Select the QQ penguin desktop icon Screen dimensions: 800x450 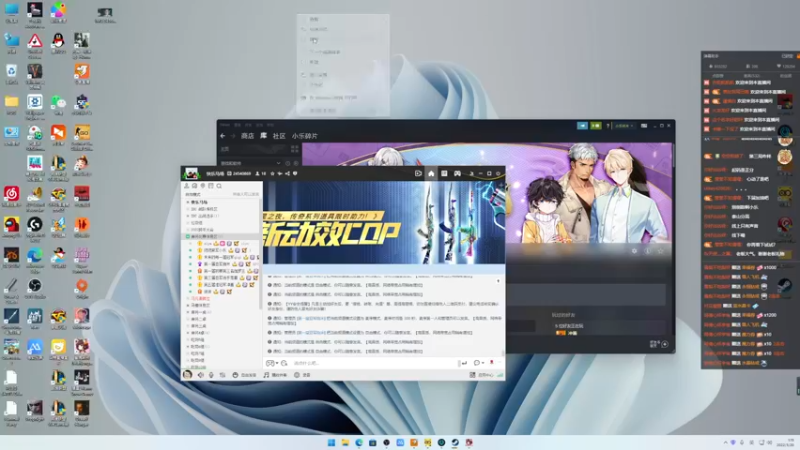[58, 43]
